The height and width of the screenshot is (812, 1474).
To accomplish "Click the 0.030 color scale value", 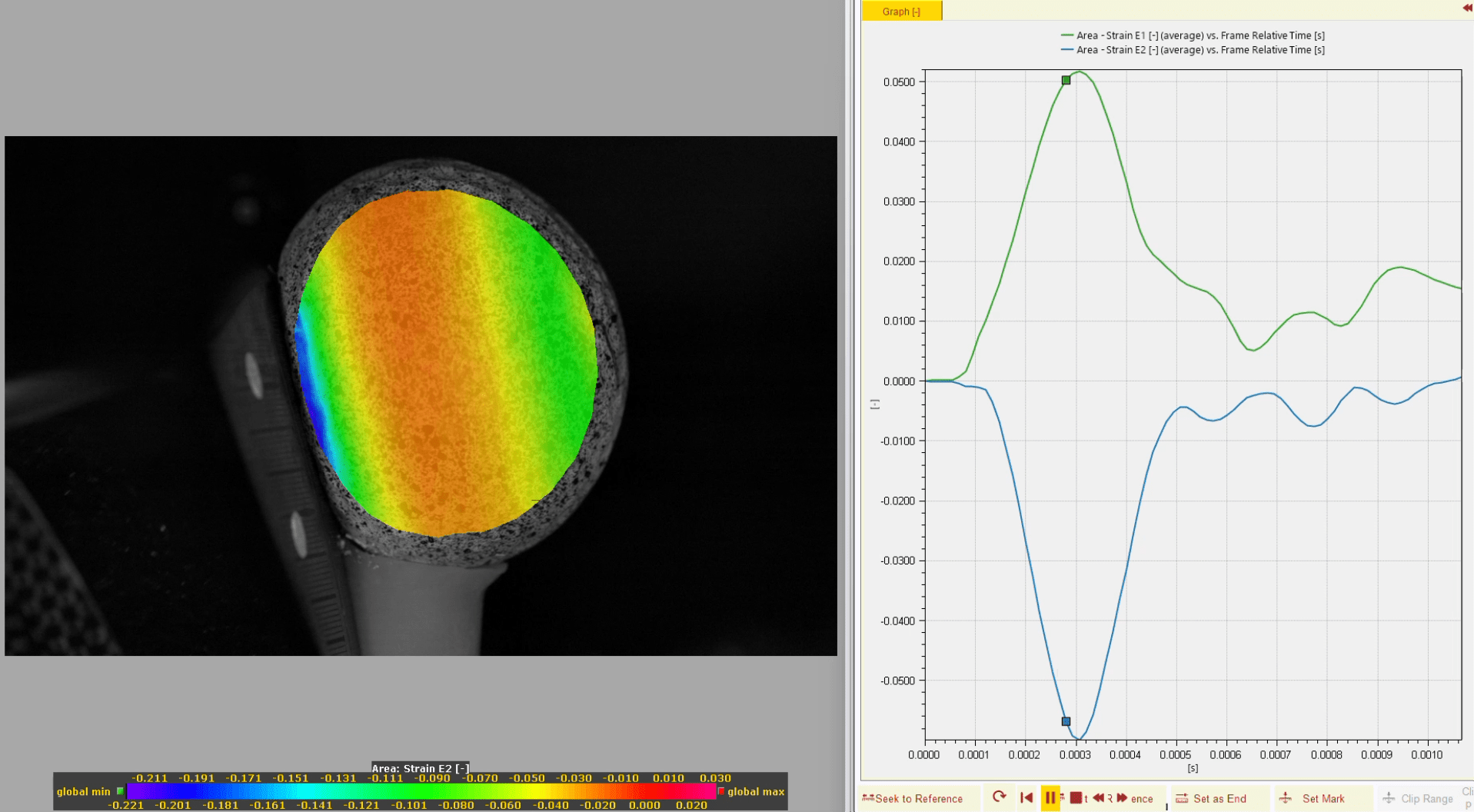I will point(715,778).
